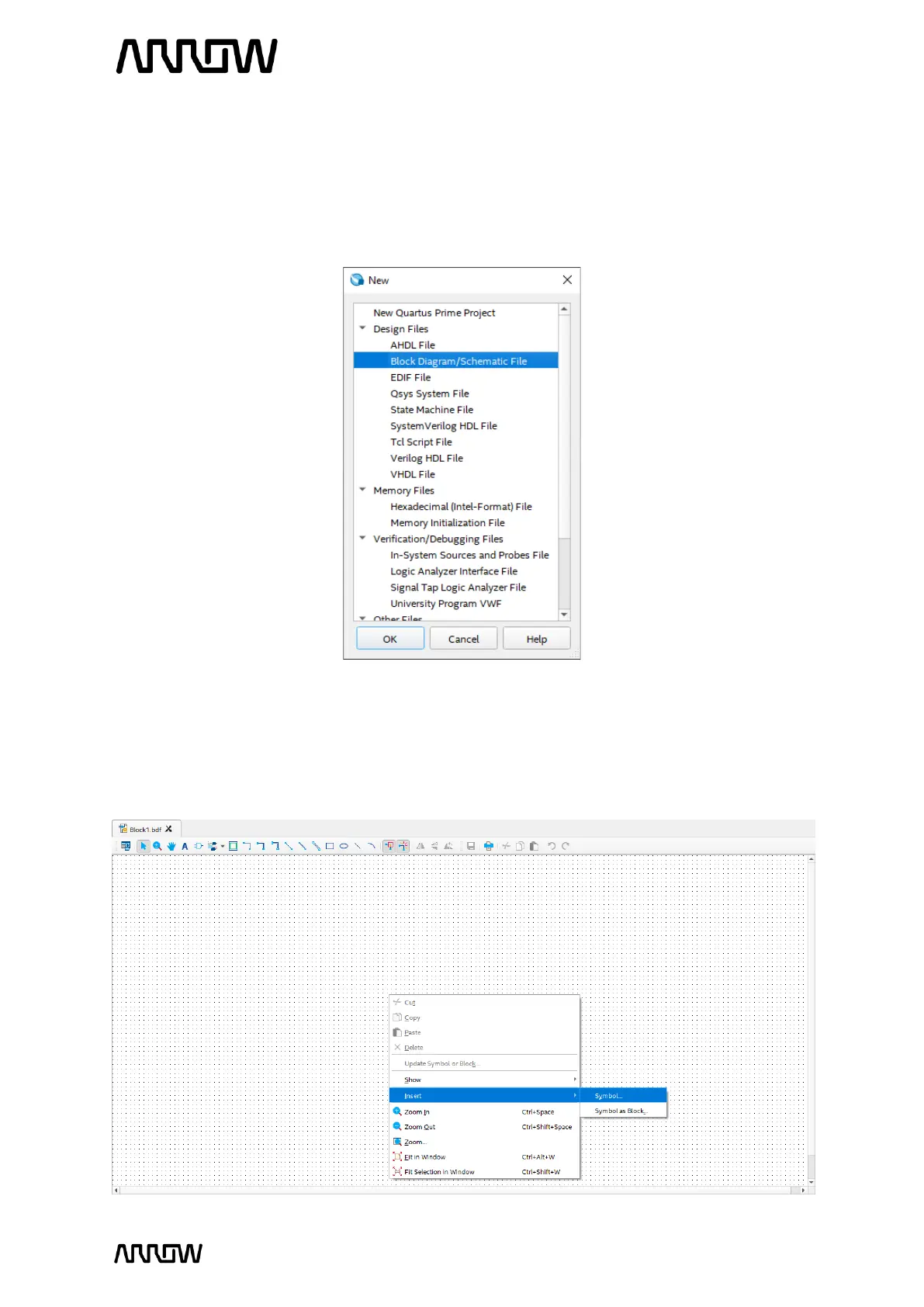
Task: Choose Fit in Window menu item
Action: tap(484, 1156)
